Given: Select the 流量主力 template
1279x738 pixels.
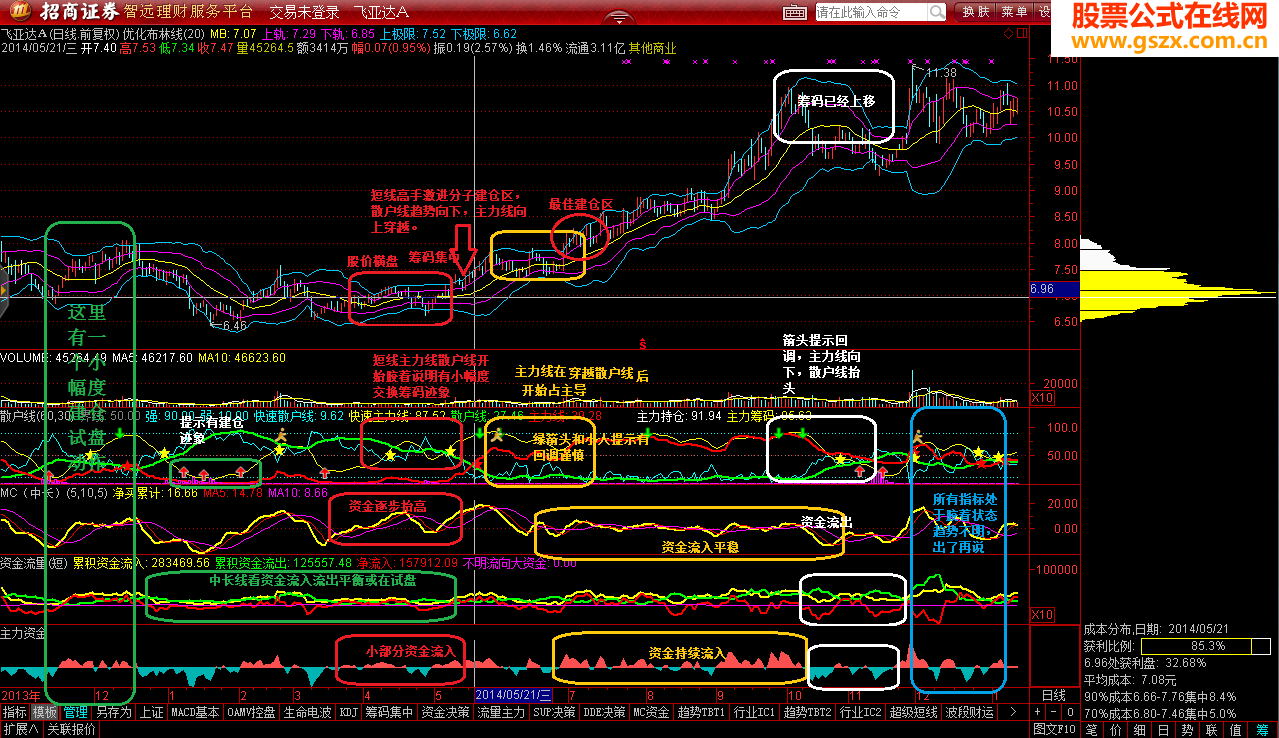Looking at the screenshot, I should [x=501, y=712].
